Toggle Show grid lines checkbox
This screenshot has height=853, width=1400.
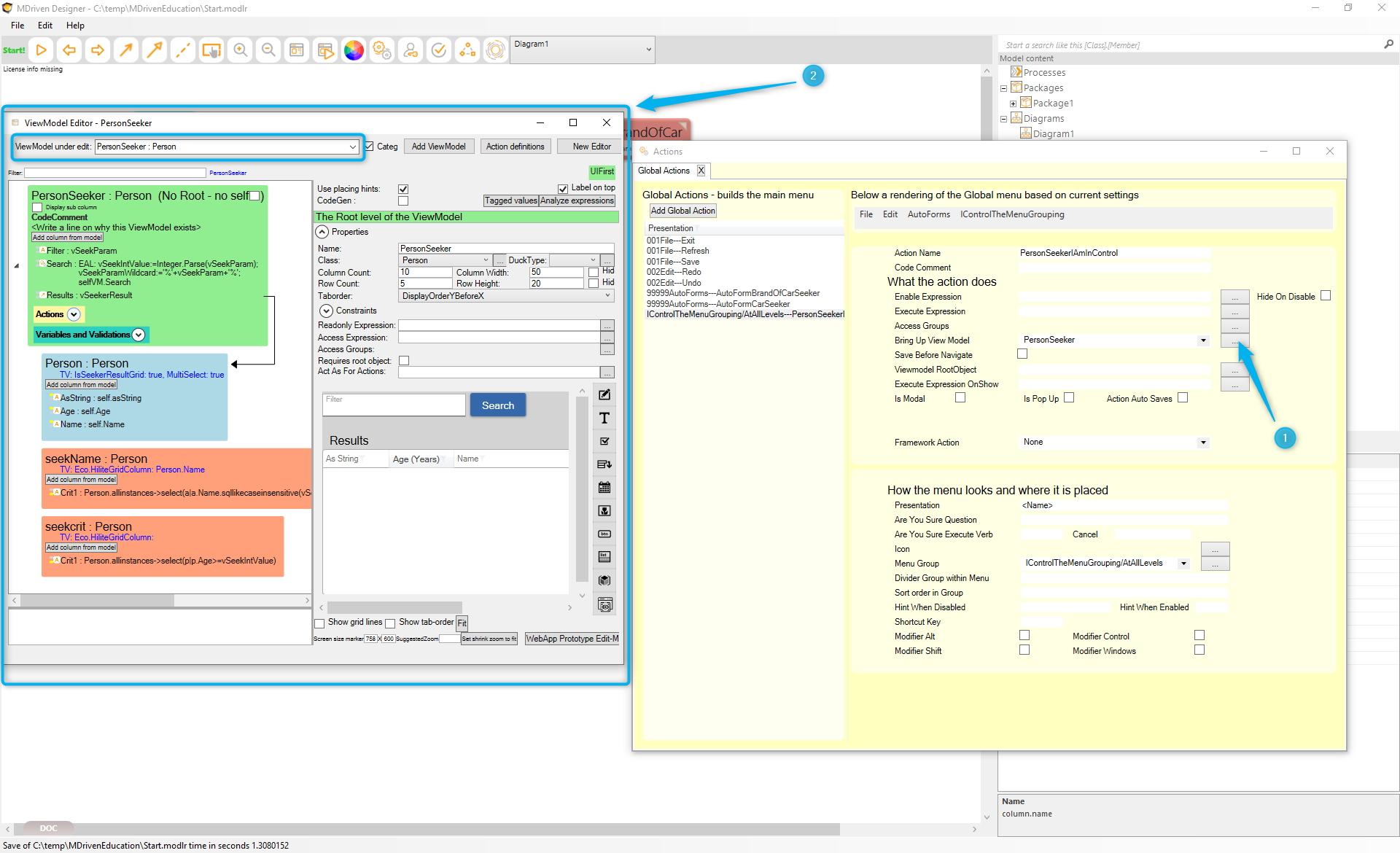pyautogui.click(x=319, y=623)
